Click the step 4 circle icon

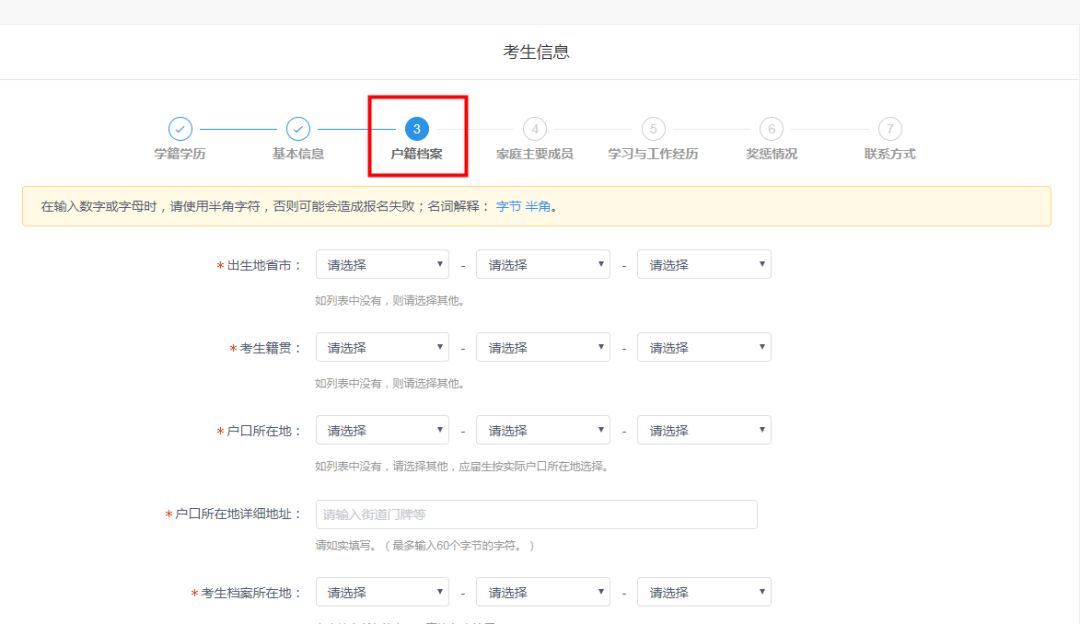pyautogui.click(x=535, y=129)
